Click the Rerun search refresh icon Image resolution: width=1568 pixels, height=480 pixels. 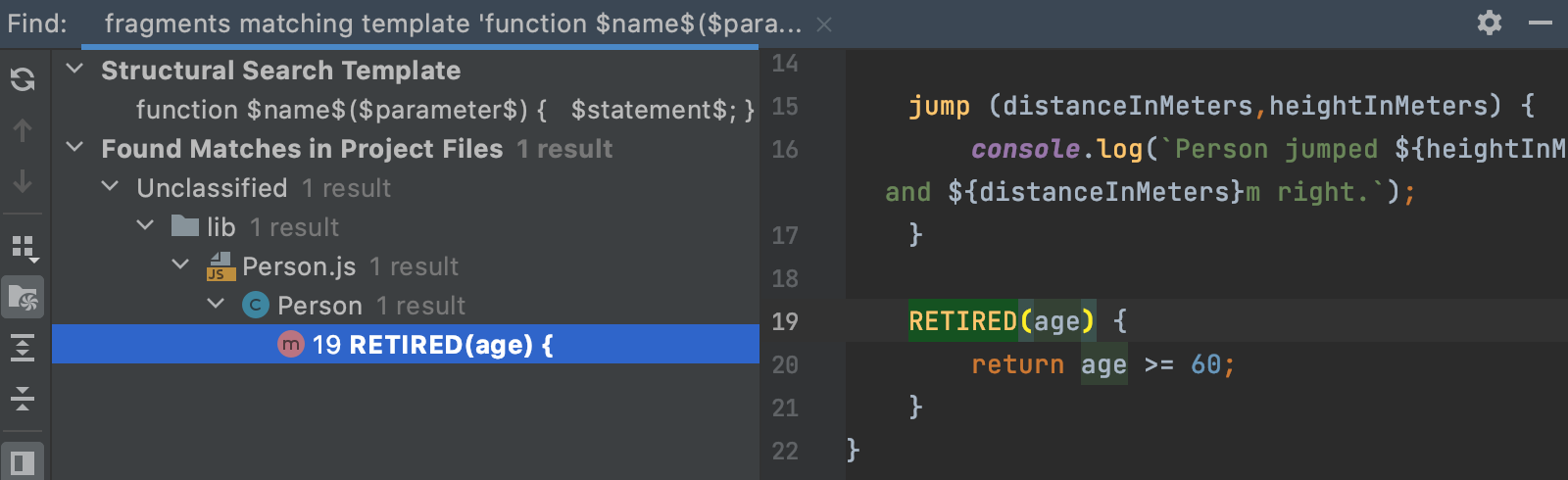[23, 78]
